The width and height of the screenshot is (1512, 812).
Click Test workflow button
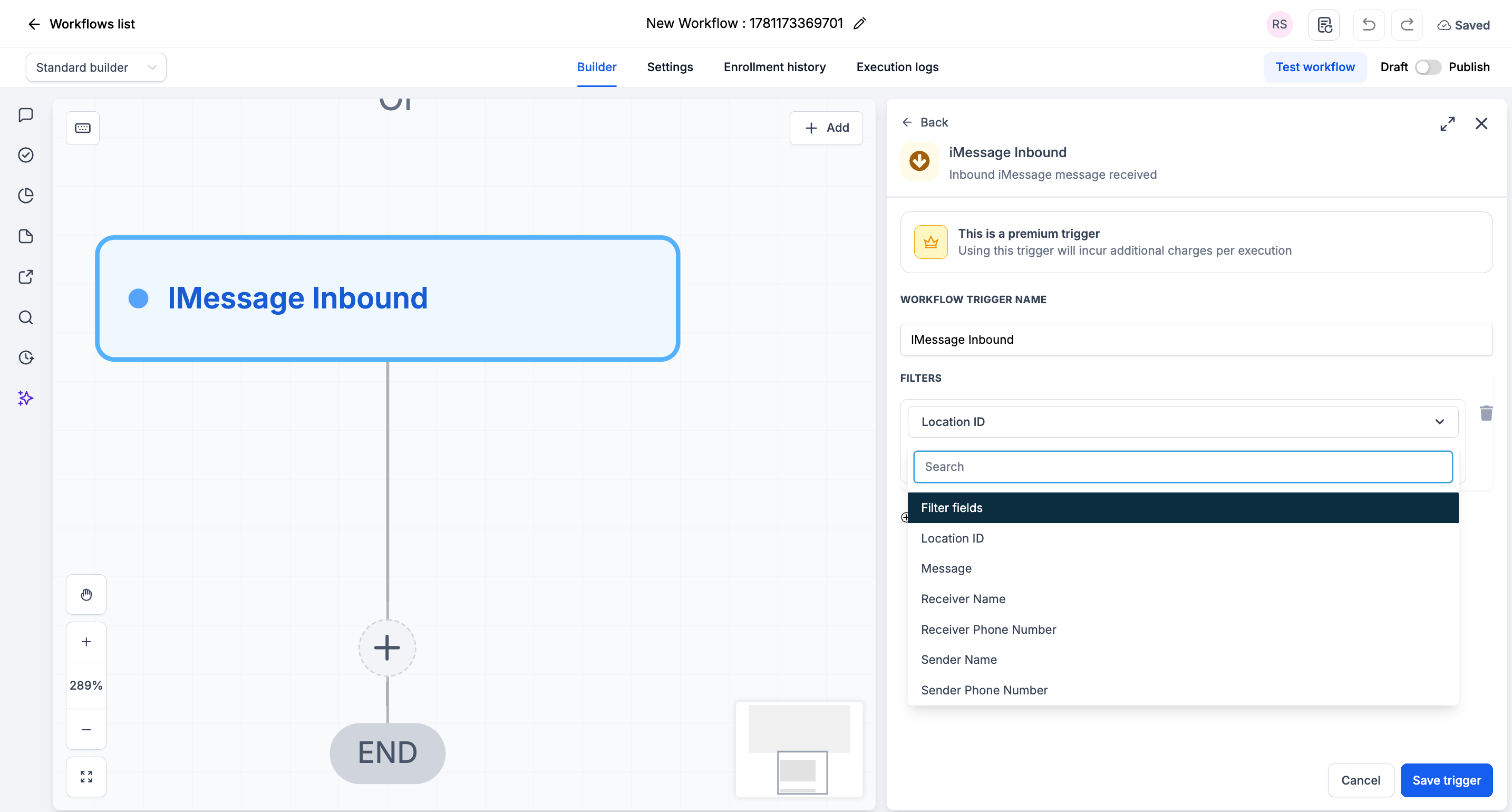(x=1315, y=67)
